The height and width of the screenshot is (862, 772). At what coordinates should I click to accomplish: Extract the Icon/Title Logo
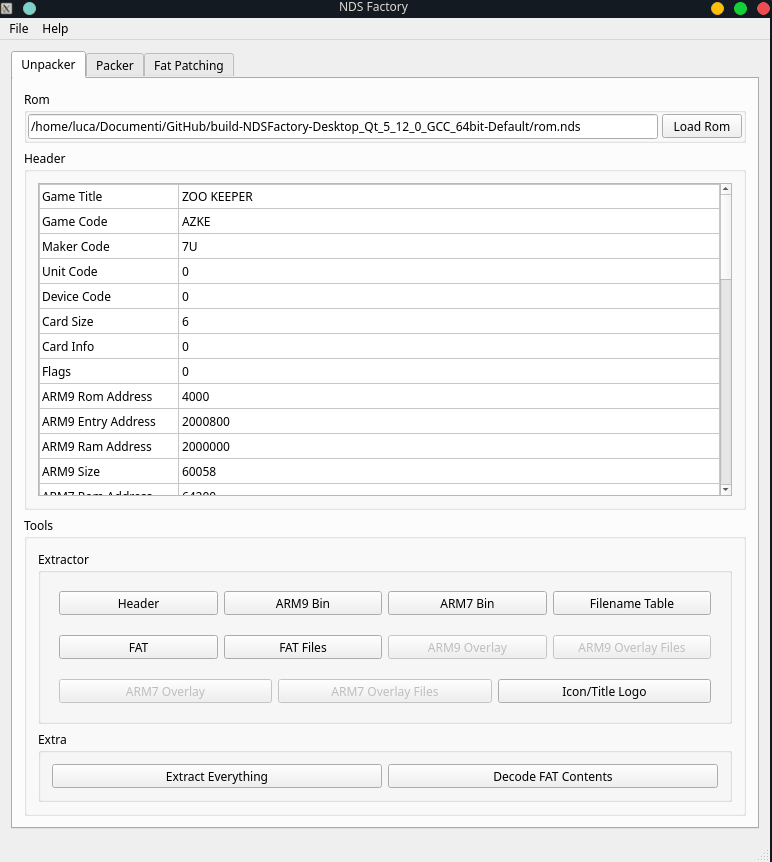604,691
